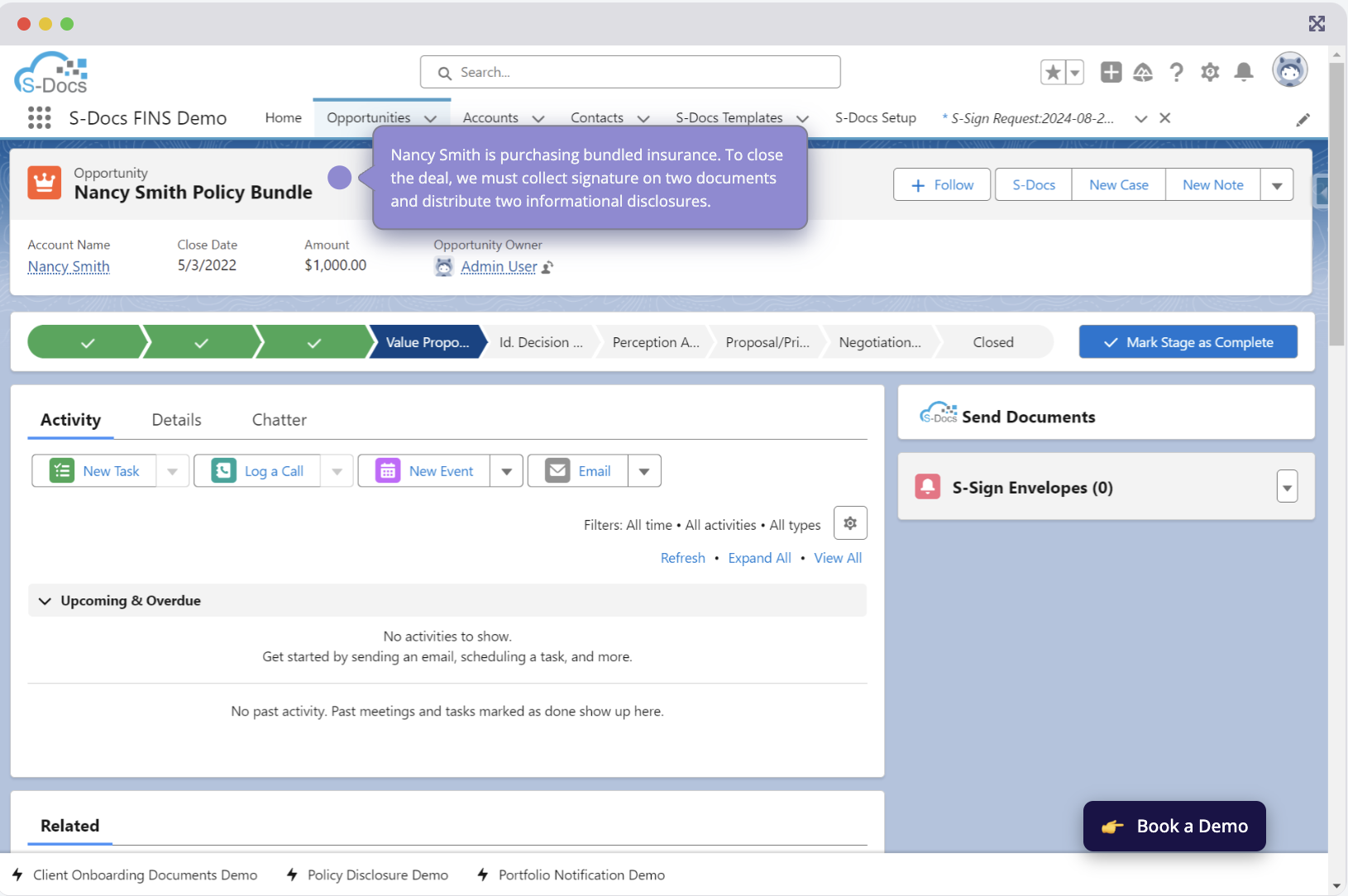
Task: Click the New Event calendar icon
Action: pos(388,470)
